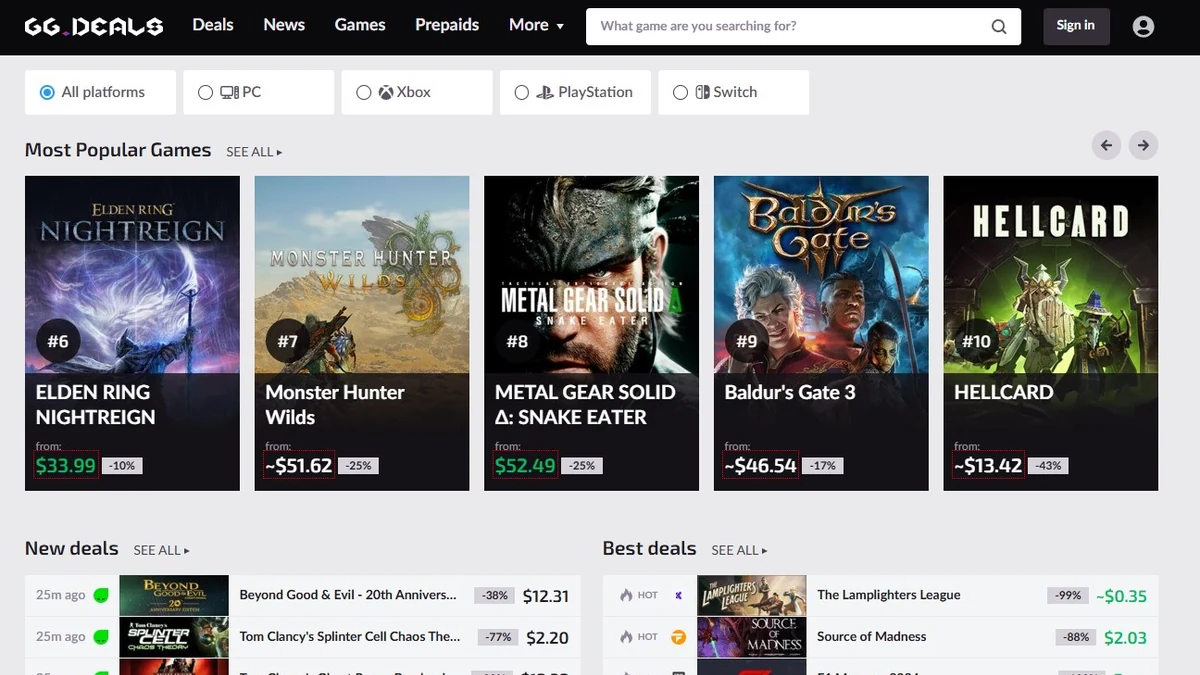Click the #10 rank badge on HELLCARD
This screenshot has width=1200, height=675.
pyautogui.click(x=976, y=342)
